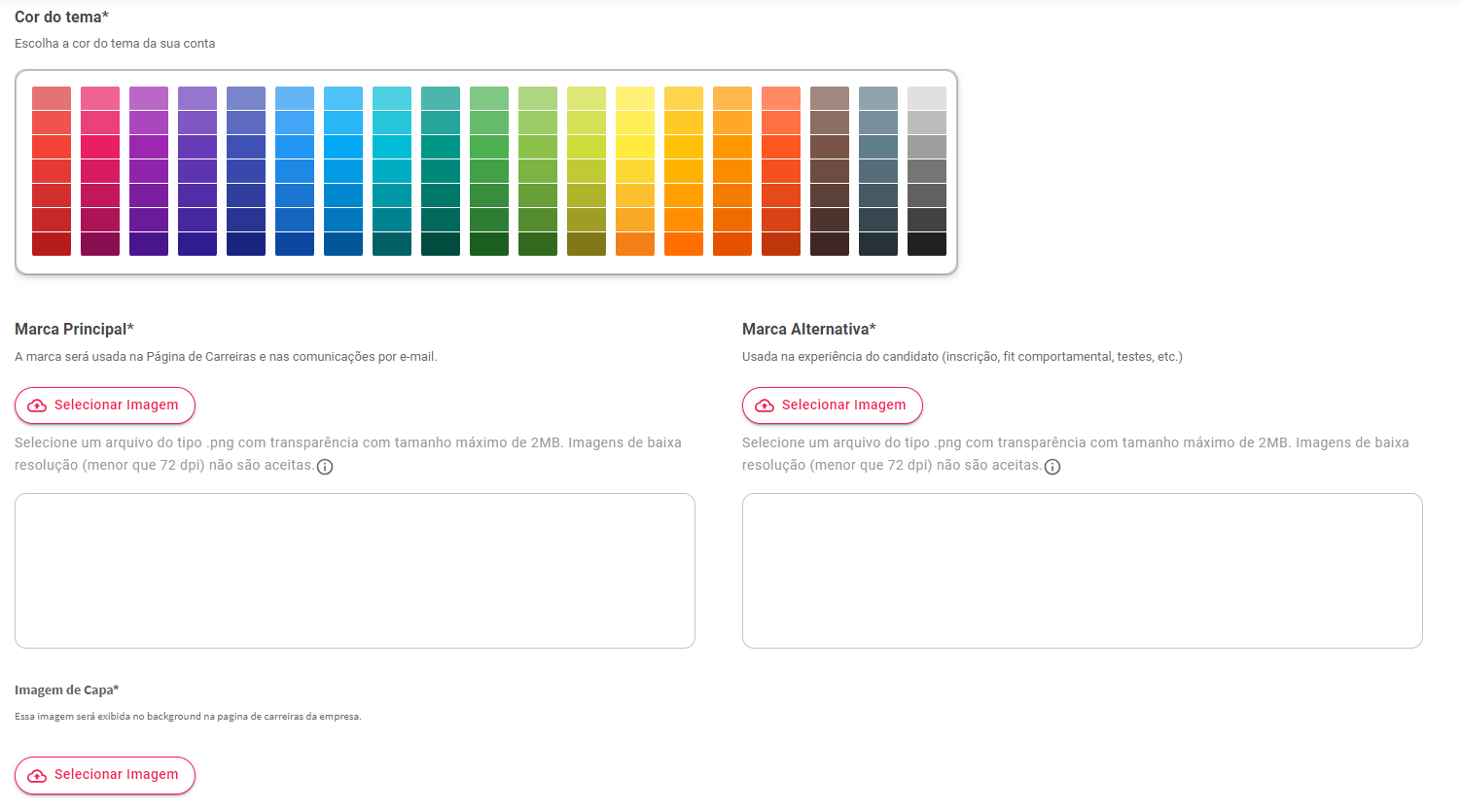The image size is (1461, 812).
Task: Choose the lightest purple theme swatch
Action: click(149, 98)
